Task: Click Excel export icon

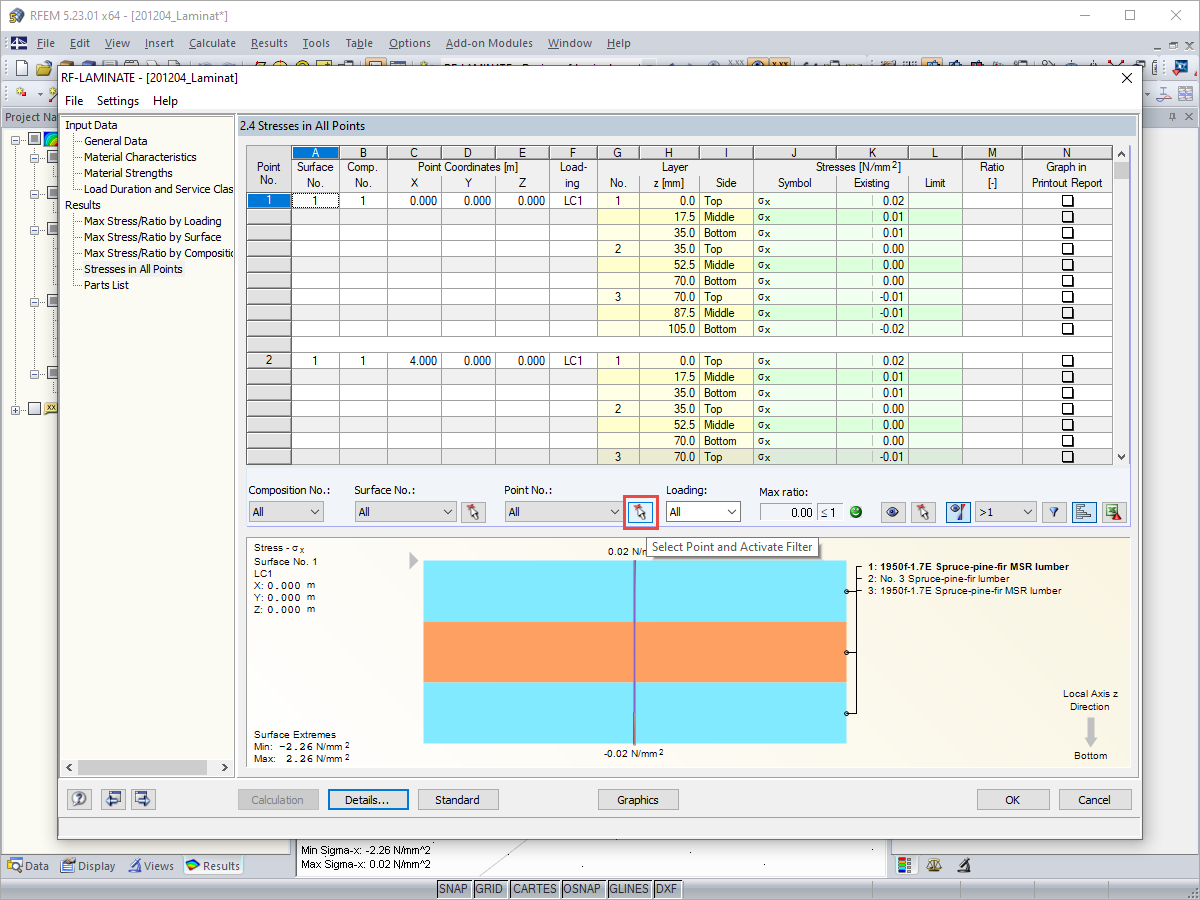Action: [x=1115, y=512]
